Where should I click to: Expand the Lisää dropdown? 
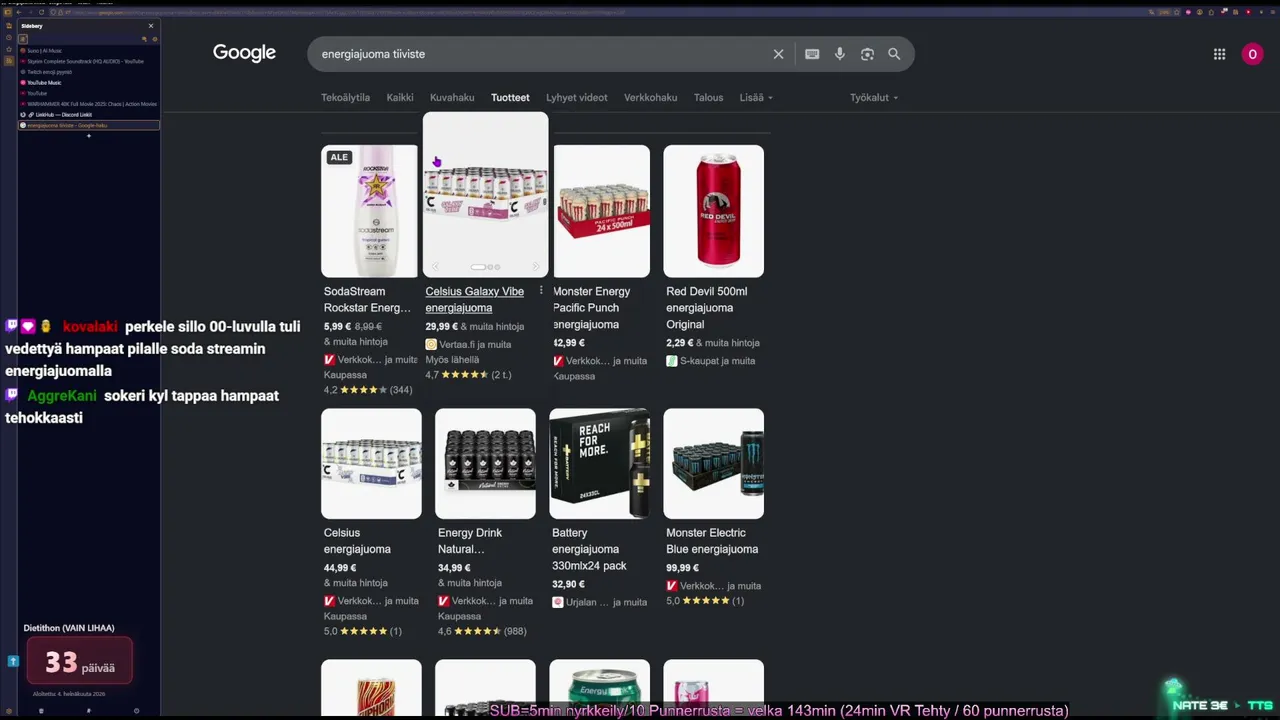click(x=756, y=98)
